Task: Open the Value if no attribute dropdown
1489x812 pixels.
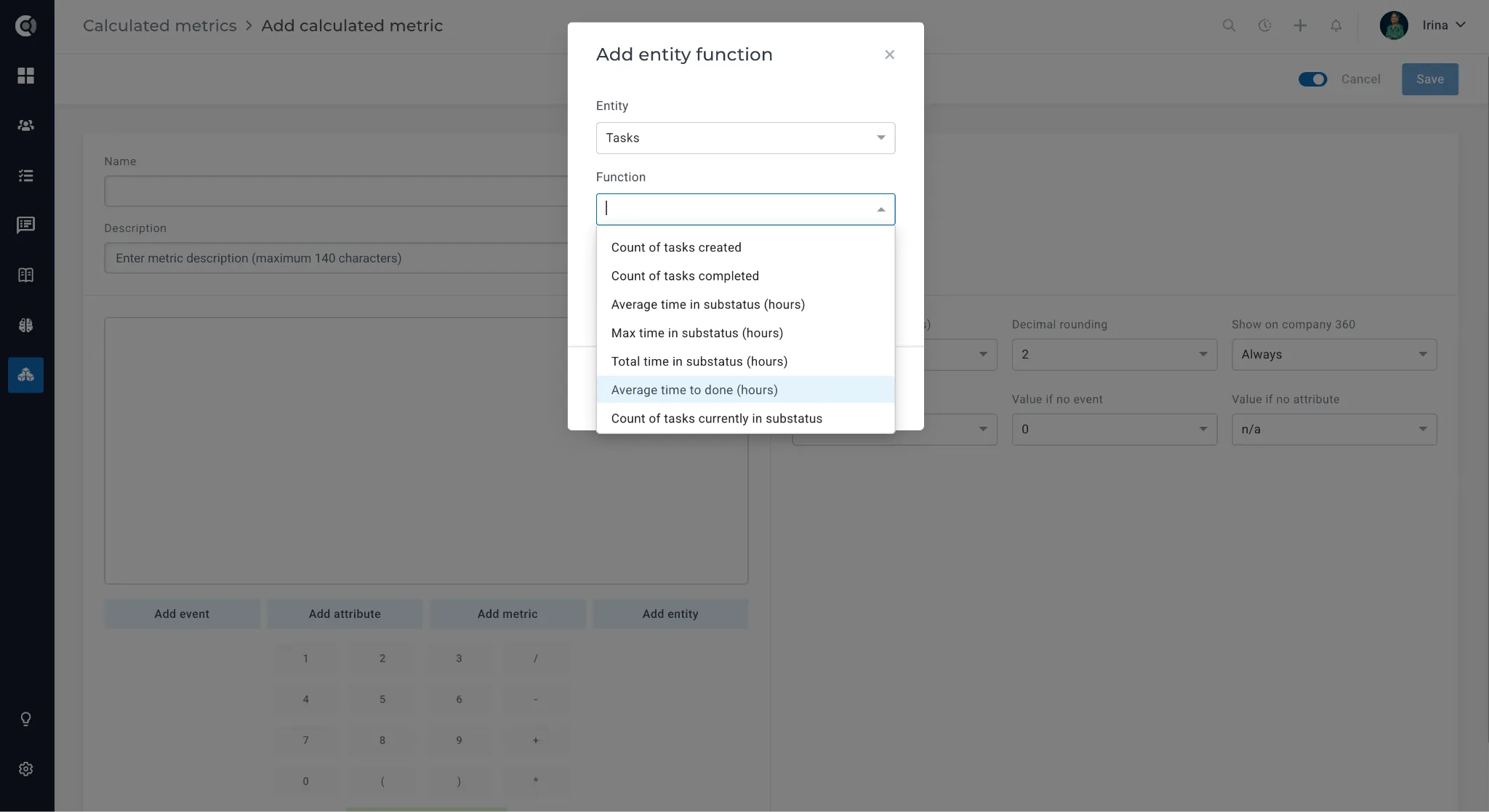Action: point(1333,430)
